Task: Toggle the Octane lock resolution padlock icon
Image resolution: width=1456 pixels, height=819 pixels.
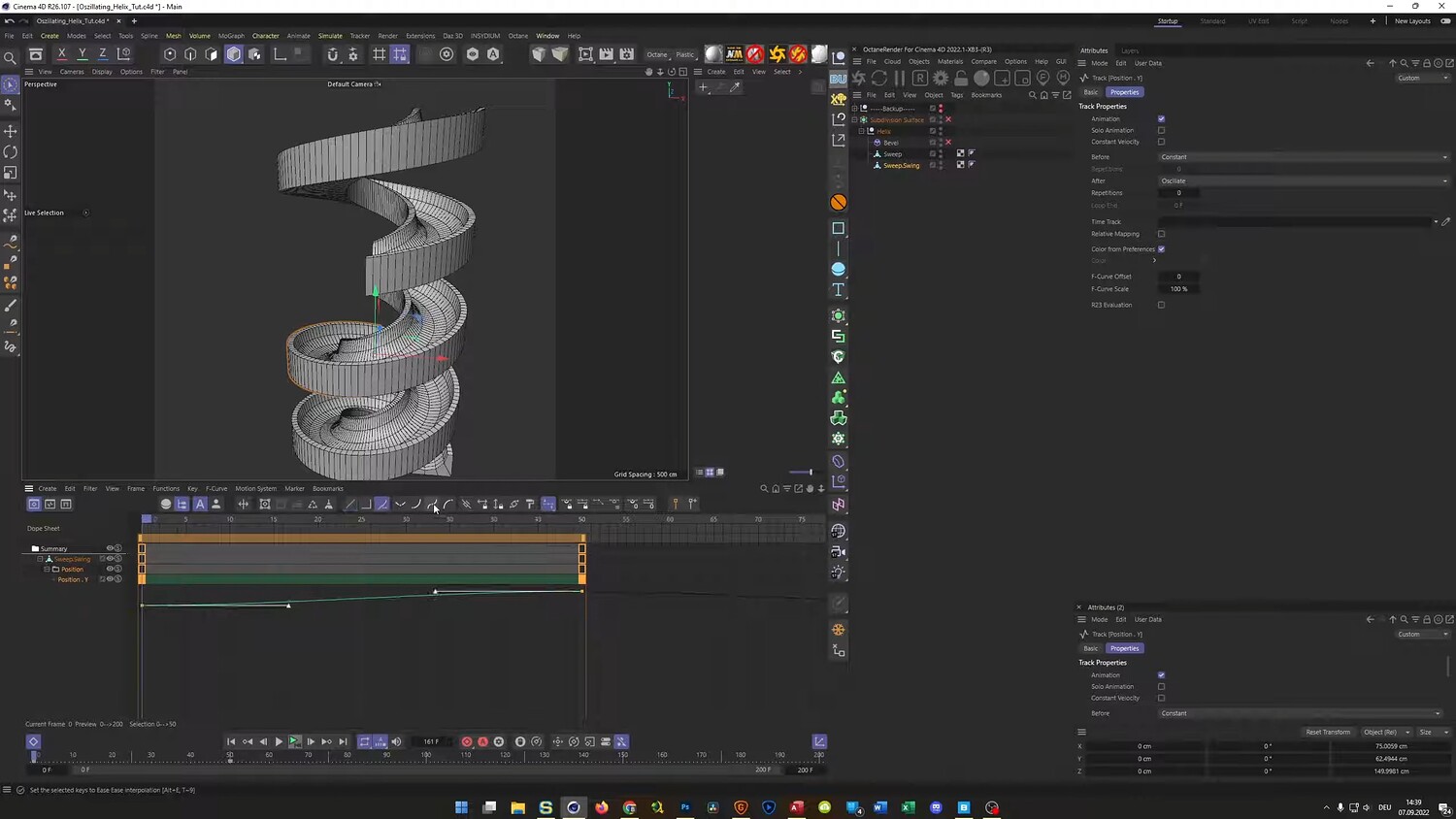Action: [961, 78]
